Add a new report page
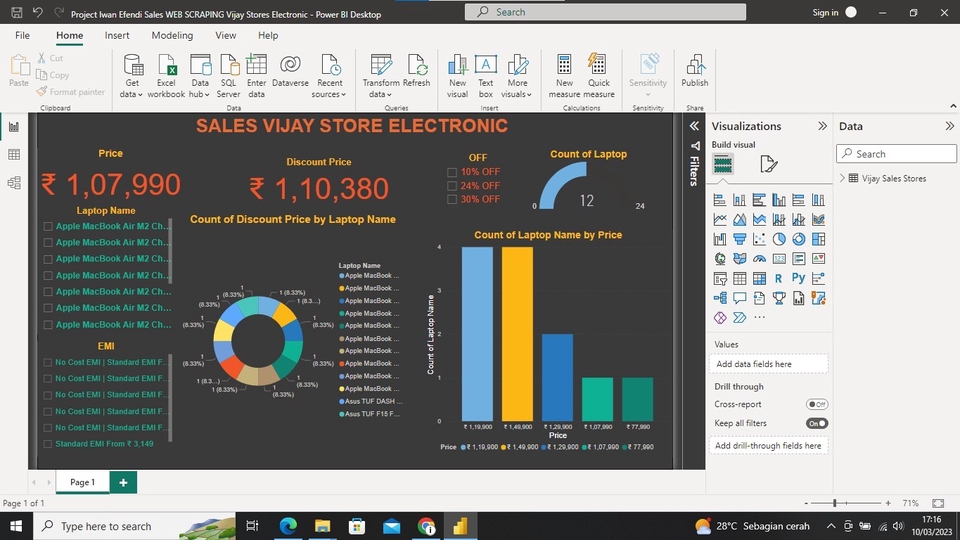Image resolution: width=960 pixels, height=540 pixels. [123, 482]
